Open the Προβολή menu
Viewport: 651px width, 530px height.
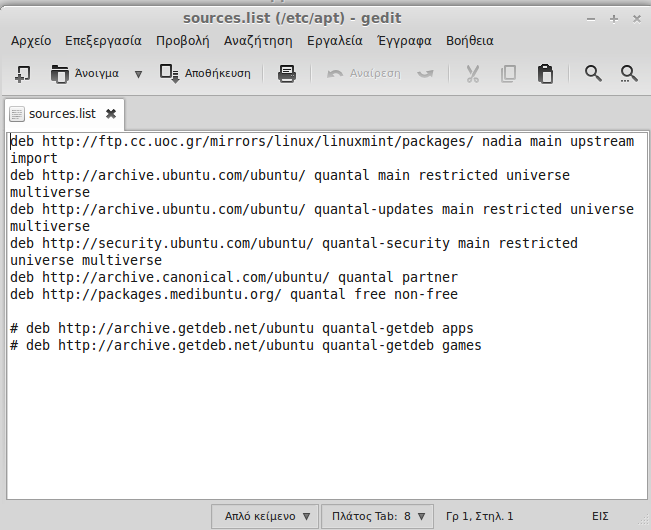coord(183,41)
